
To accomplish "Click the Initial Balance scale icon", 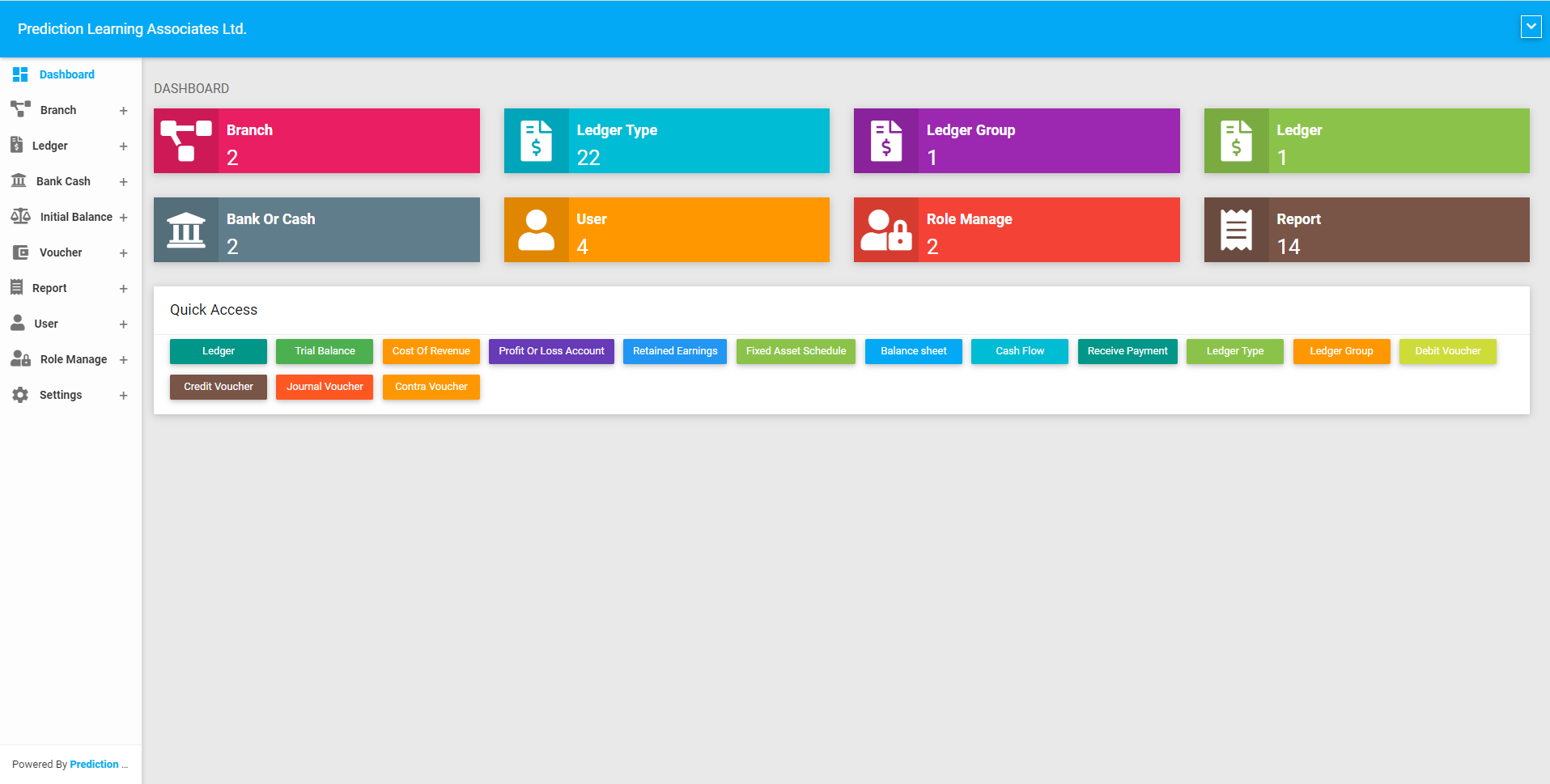I will tap(20, 216).
